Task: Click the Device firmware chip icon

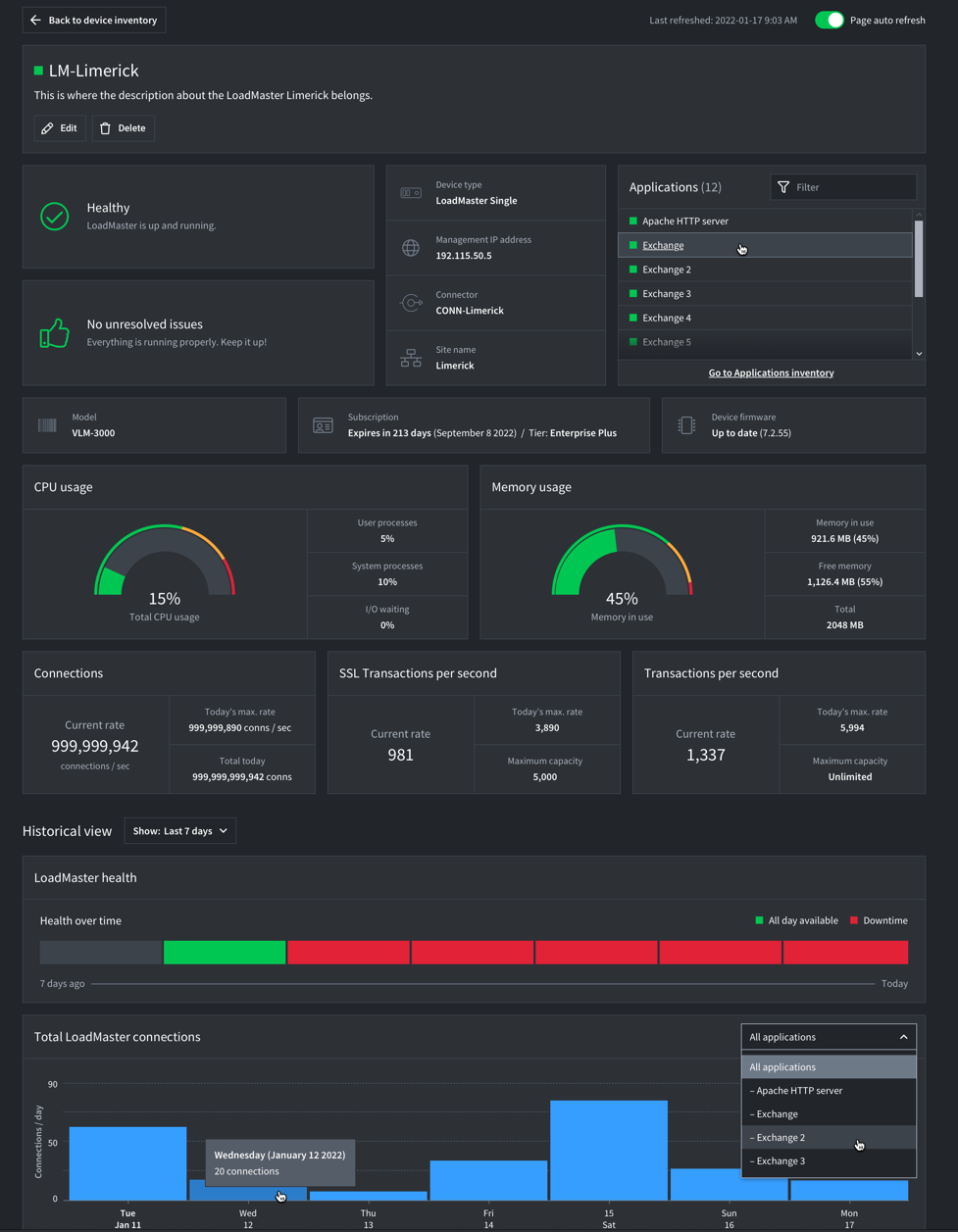Action: tap(686, 425)
